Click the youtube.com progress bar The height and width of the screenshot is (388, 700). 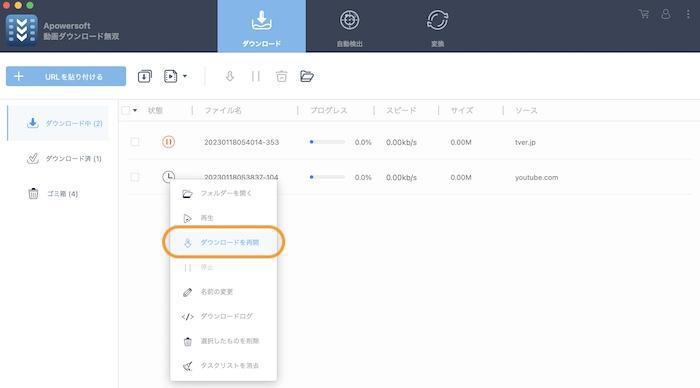click(327, 177)
